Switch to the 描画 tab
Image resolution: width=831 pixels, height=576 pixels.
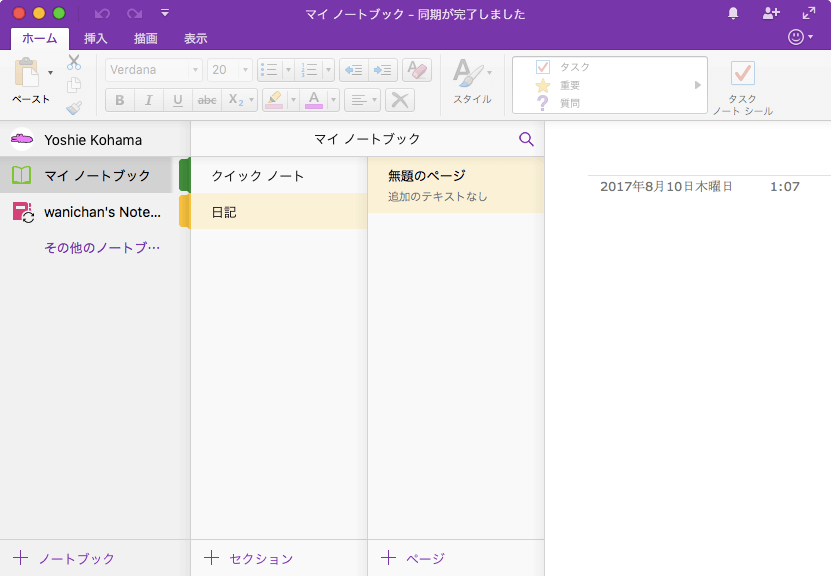146,39
